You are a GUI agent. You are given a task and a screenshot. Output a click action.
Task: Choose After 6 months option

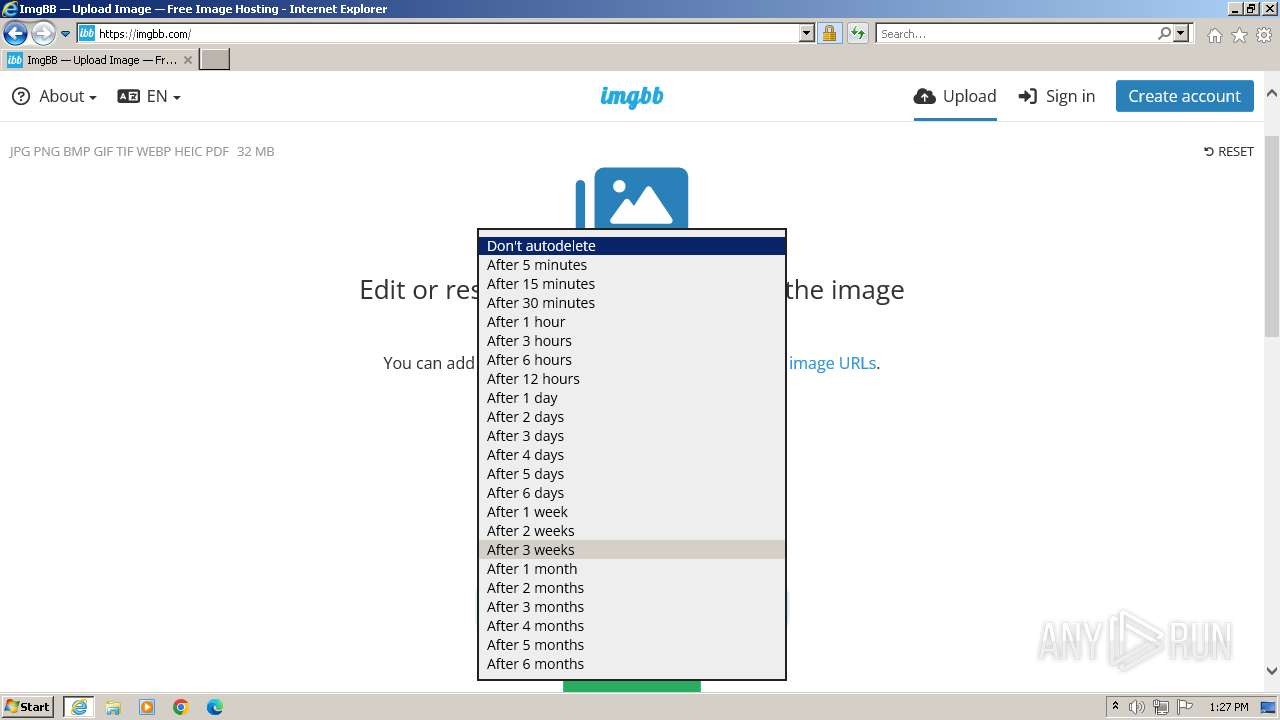632,664
